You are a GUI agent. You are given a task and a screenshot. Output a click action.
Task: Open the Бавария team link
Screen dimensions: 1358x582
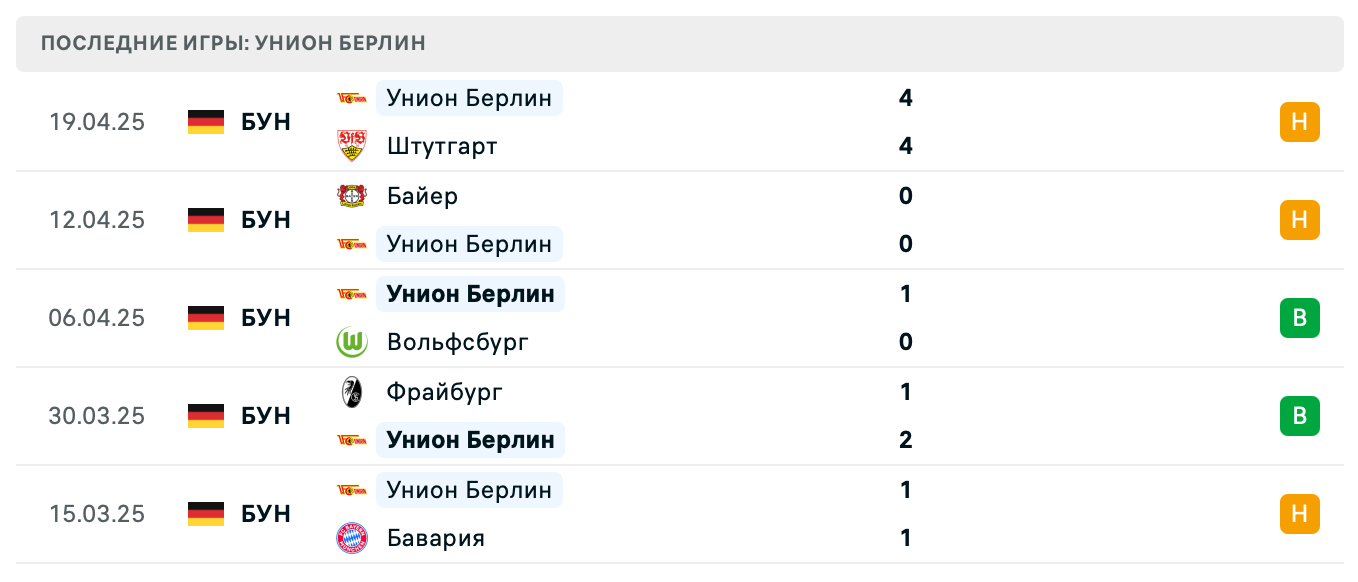434,537
